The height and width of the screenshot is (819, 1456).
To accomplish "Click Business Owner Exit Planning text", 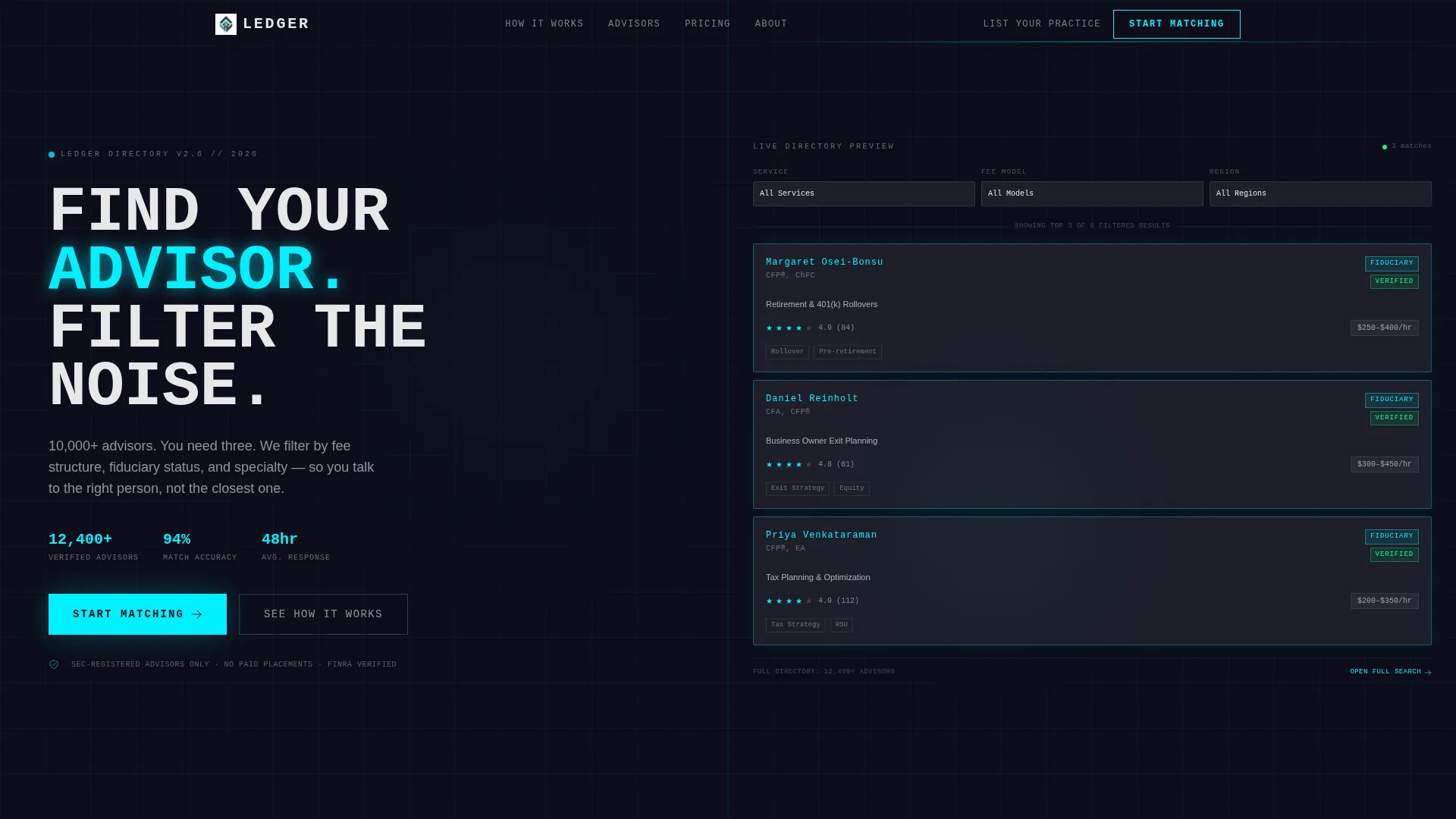I will [x=821, y=441].
